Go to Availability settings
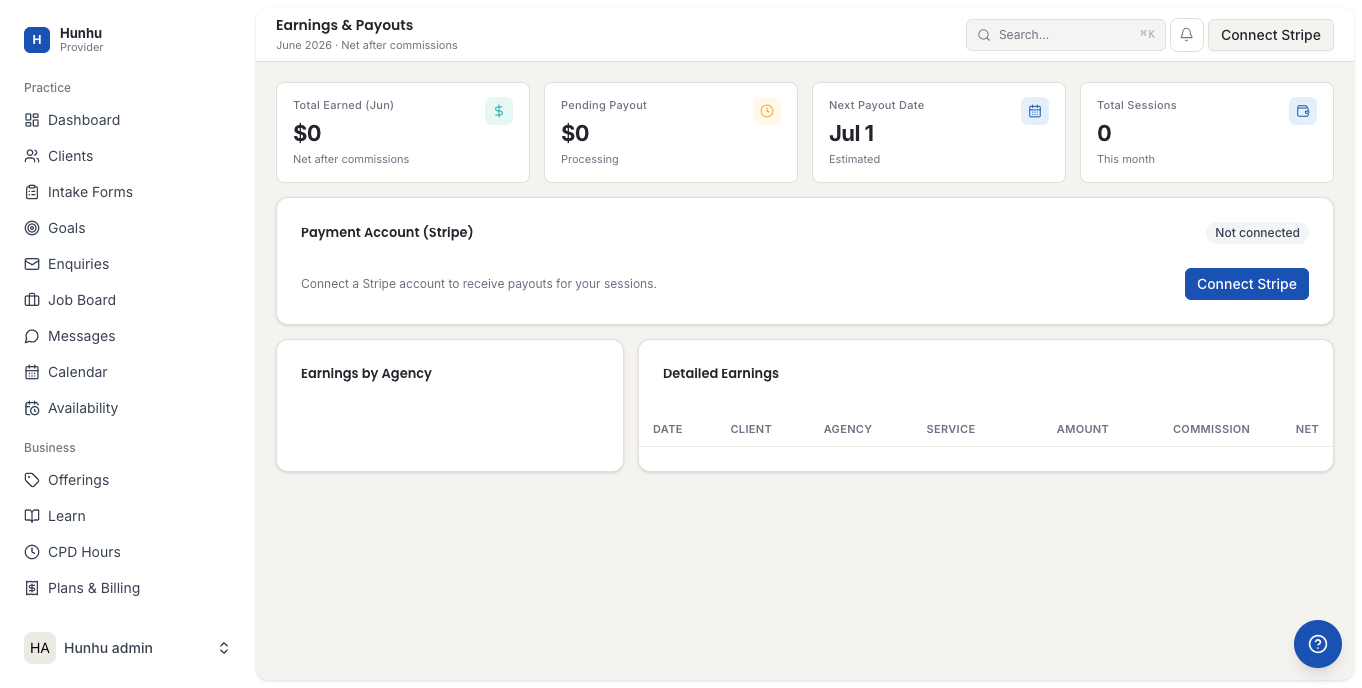Image resolution: width=1362 pixels, height=688 pixels. [127, 408]
